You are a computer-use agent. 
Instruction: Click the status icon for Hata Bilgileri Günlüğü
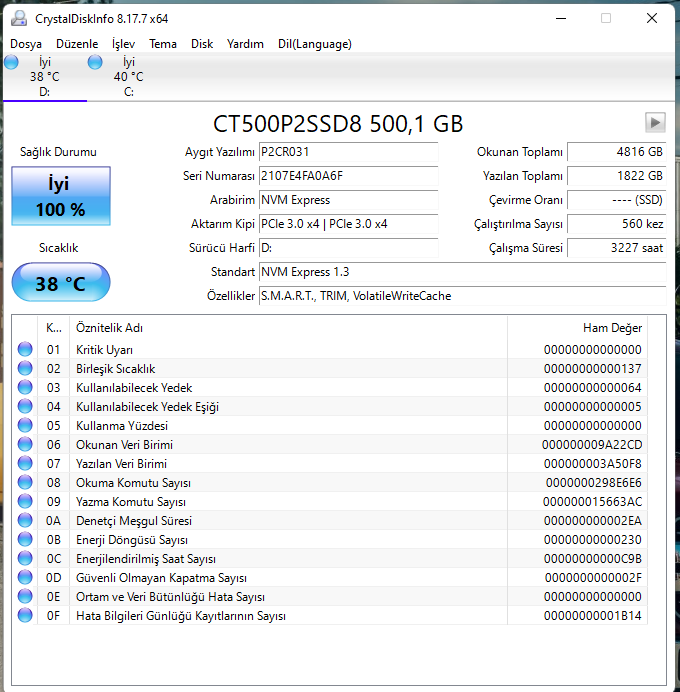(x=25, y=615)
